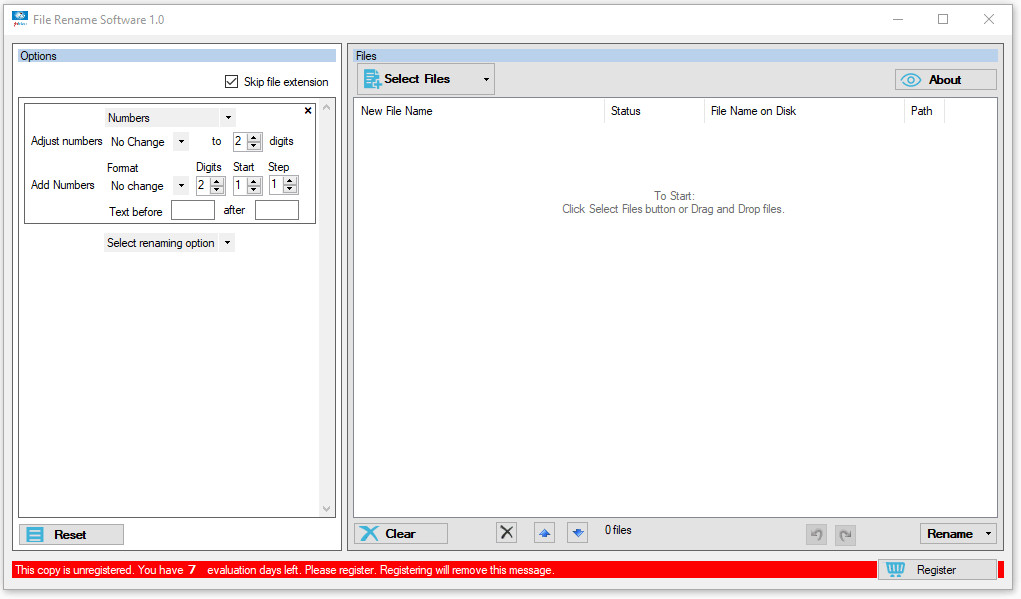
Task: Move file down with blue arrow
Action: [x=578, y=533]
